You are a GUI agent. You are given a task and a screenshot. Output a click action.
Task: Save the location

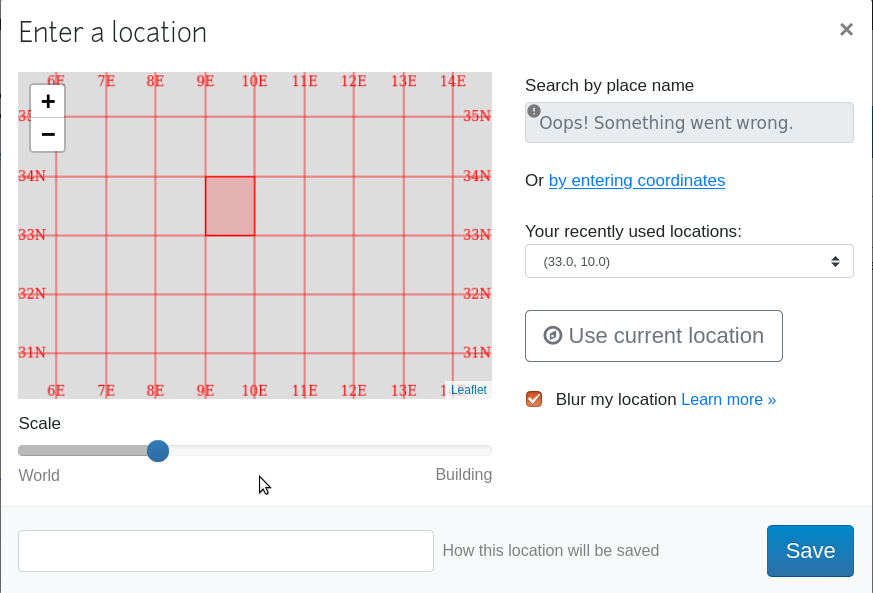pos(810,551)
